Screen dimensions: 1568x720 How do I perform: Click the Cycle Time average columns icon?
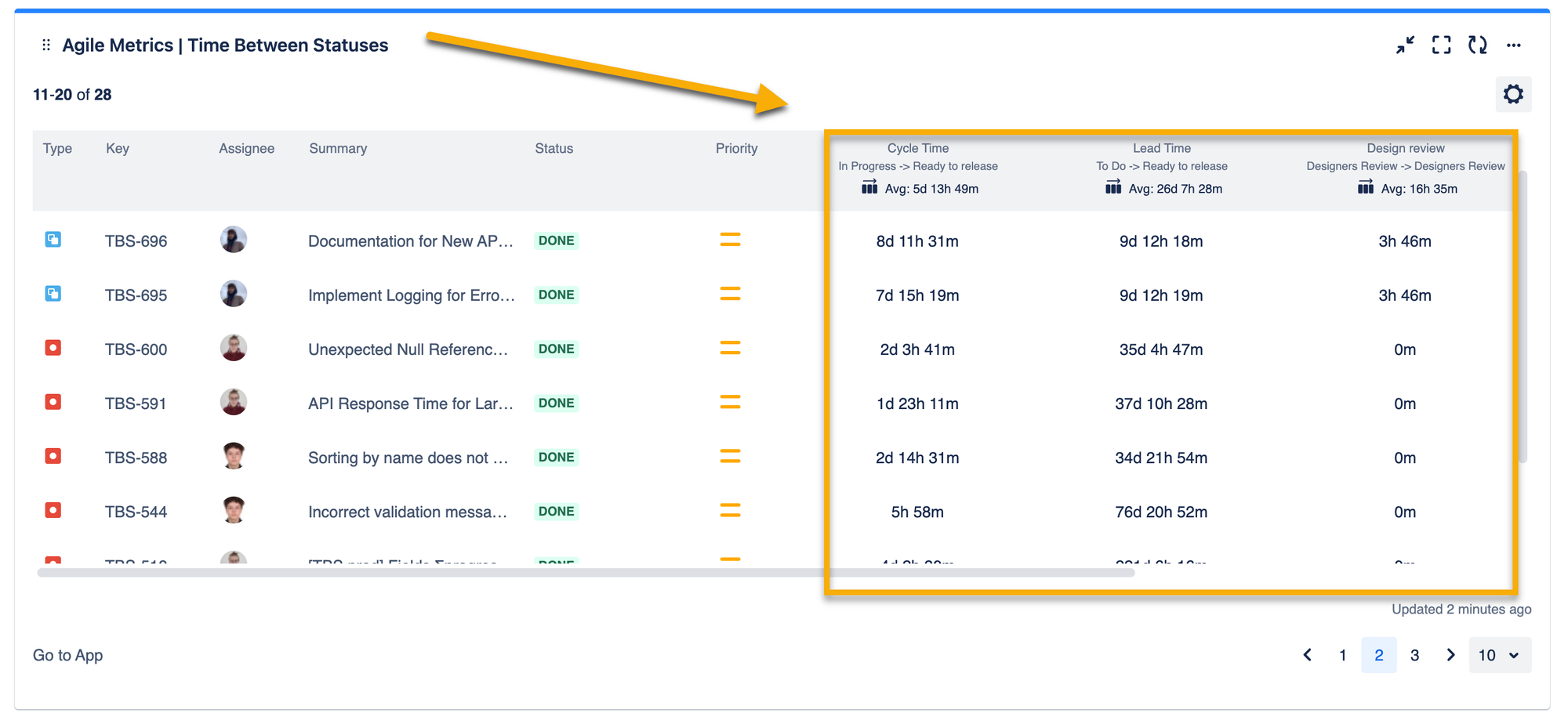point(869,187)
